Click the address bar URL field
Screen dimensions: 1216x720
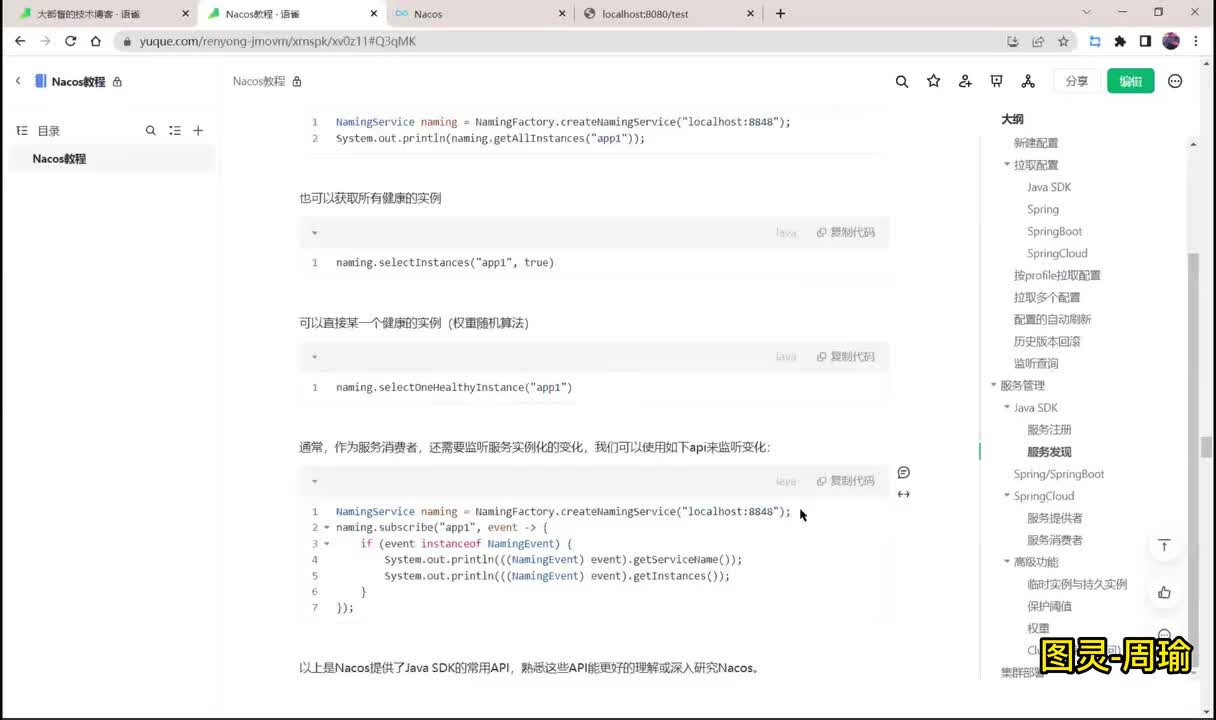pyautogui.click(x=560, y=41)
